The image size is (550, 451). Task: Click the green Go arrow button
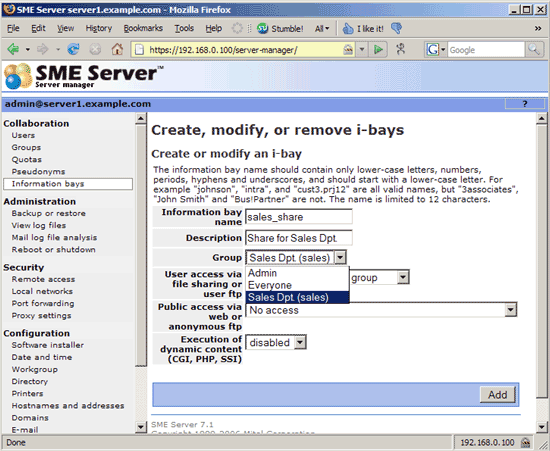(378, 49)
